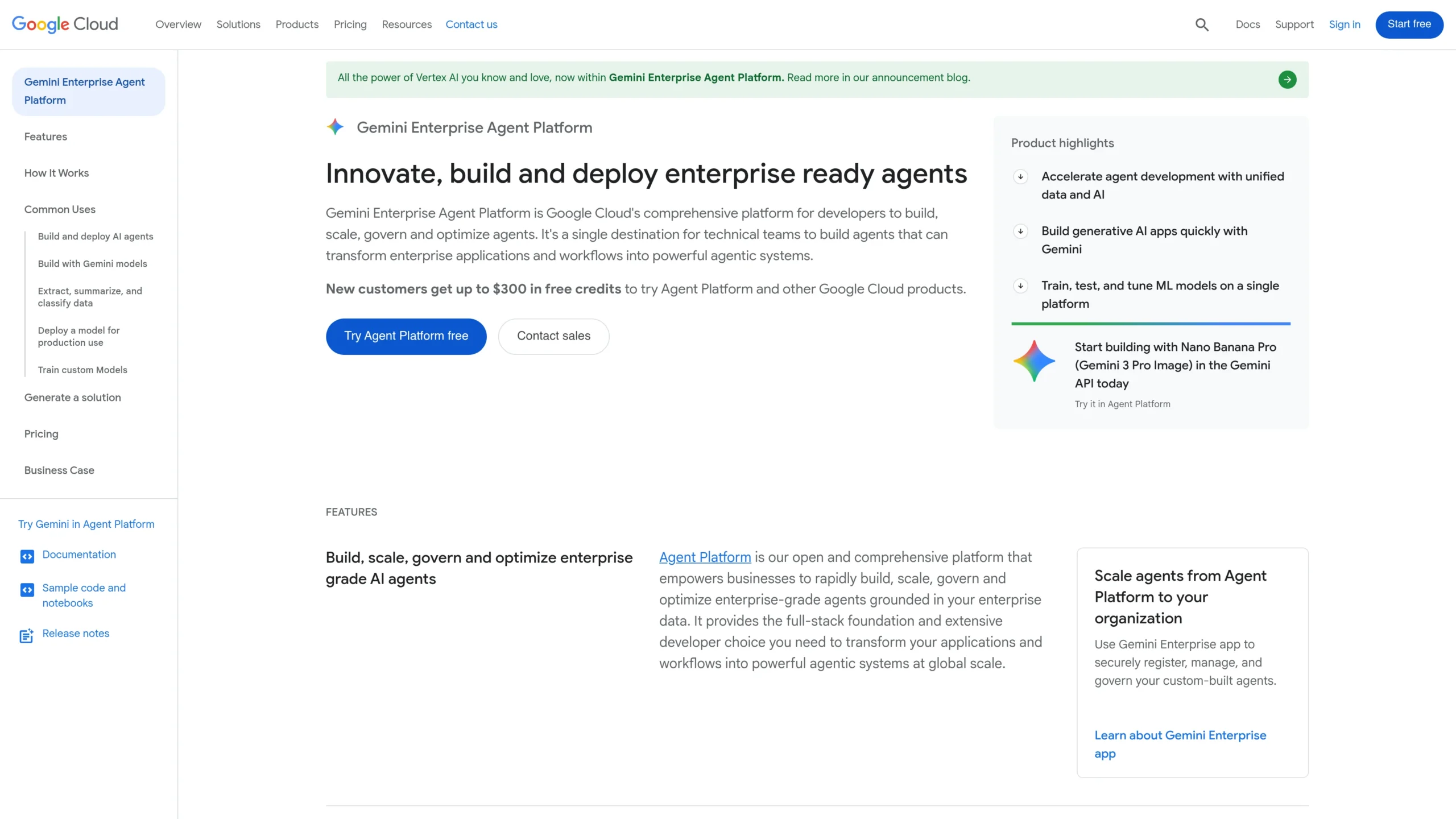Open the search magnifier icon
Image resolution: width=1456 pixels, height=819 pixels.
(x=1202, y=24)
